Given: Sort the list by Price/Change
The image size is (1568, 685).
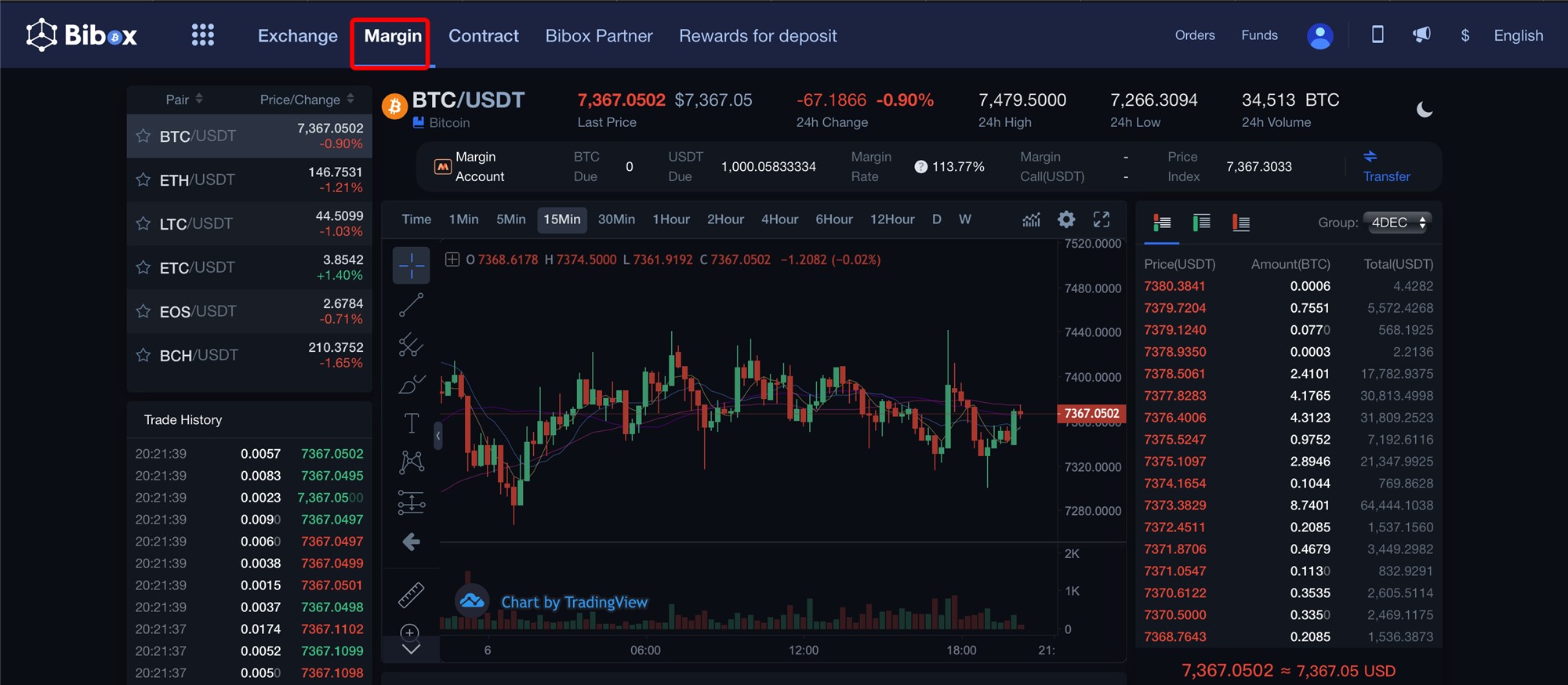Looking at the screenshot, I should [307, 100].
